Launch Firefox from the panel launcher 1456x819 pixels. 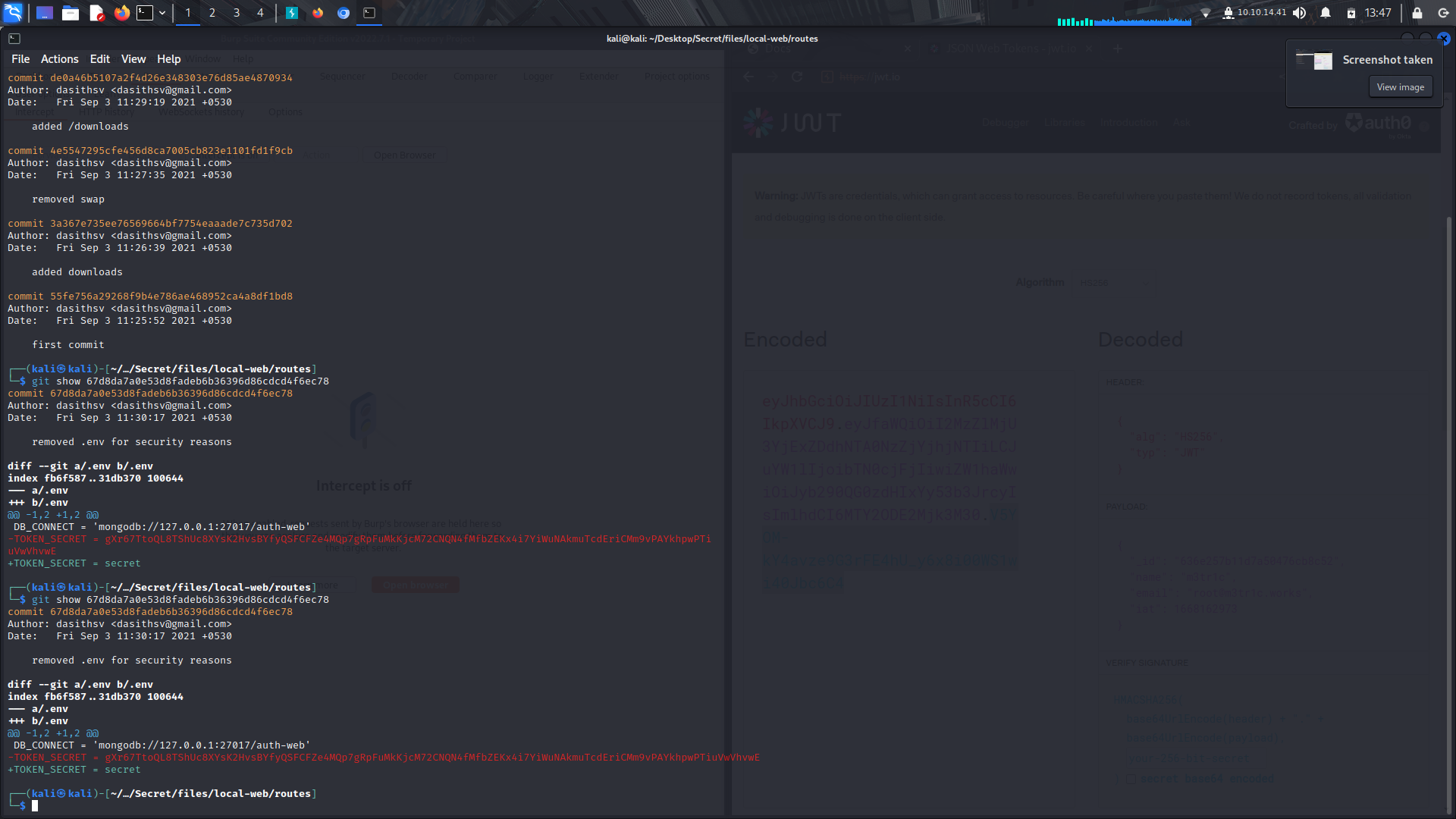pos(122,13)
